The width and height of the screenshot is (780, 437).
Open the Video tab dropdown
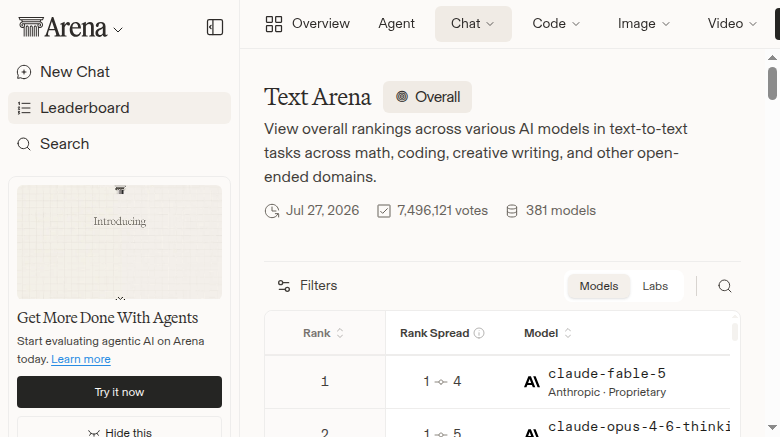coord(732,24)
